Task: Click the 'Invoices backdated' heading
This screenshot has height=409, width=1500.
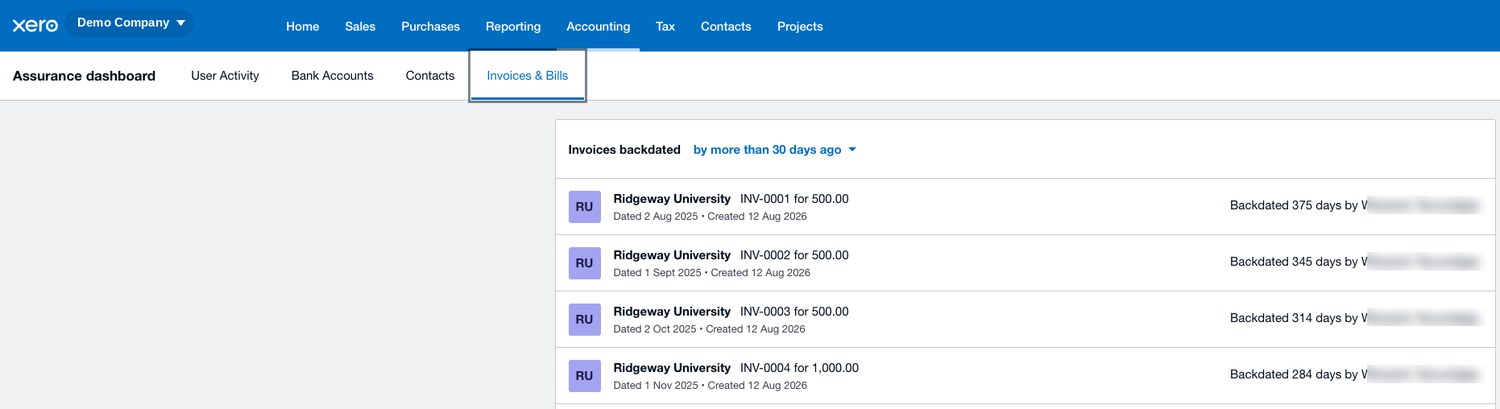Action: (624, 150)
